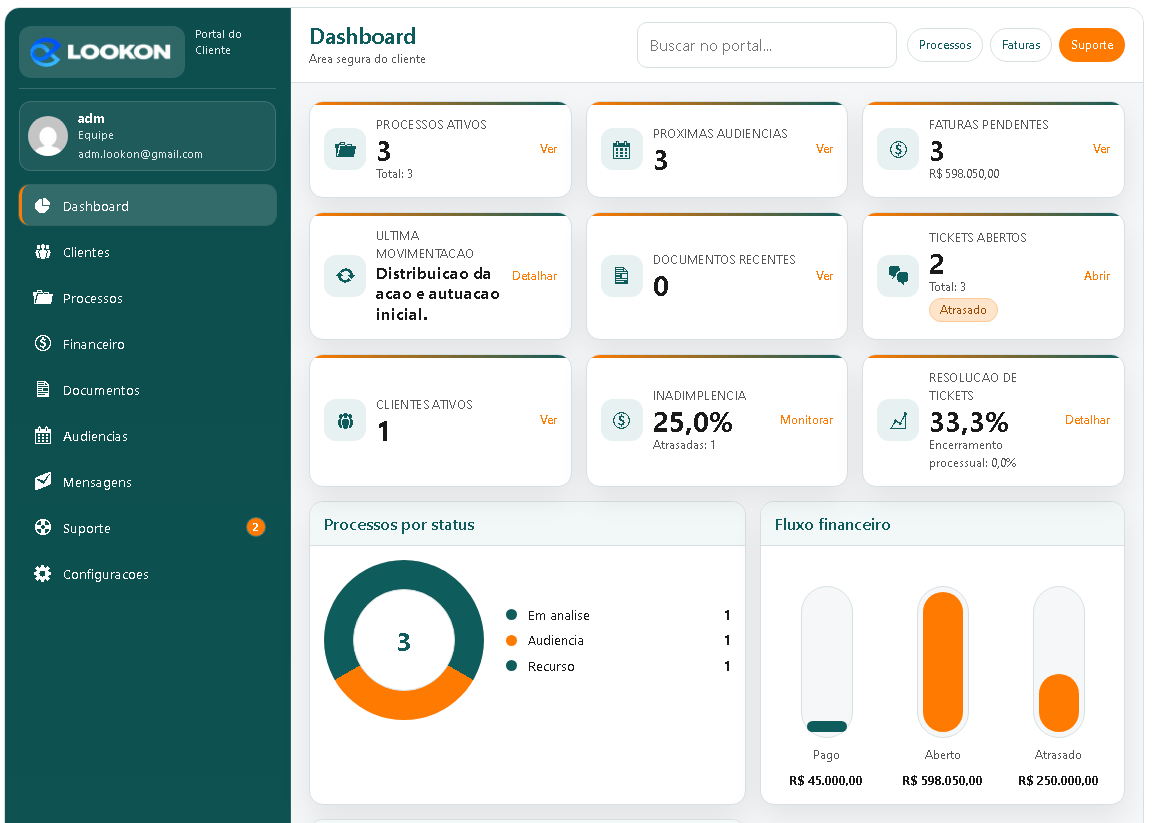Viewport: 1160px width, 823px height.
Task: Click the Buscar no portal search field
Action: 766,45
